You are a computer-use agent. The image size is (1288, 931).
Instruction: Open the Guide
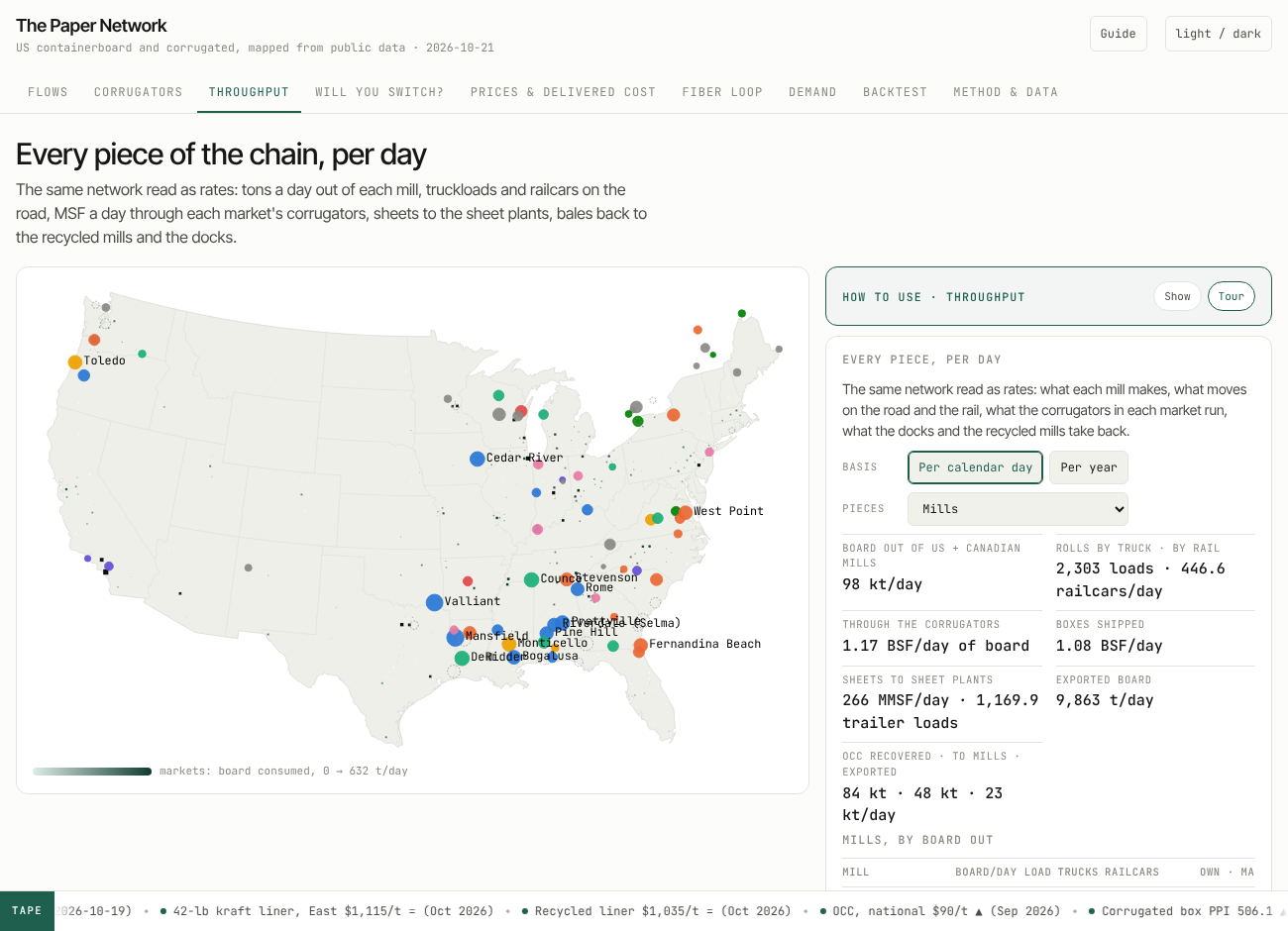click(x=1119, y=34)
